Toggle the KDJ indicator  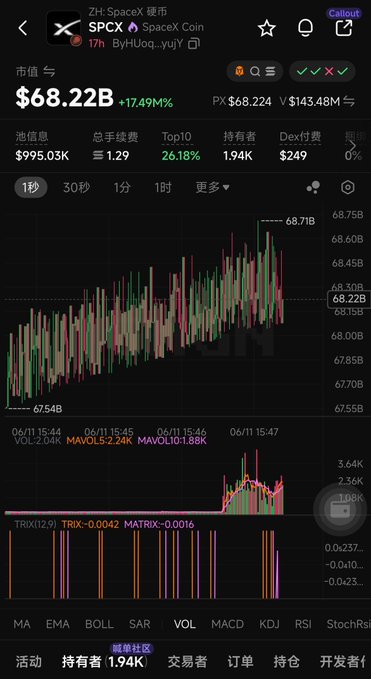[x=269, y=624]
